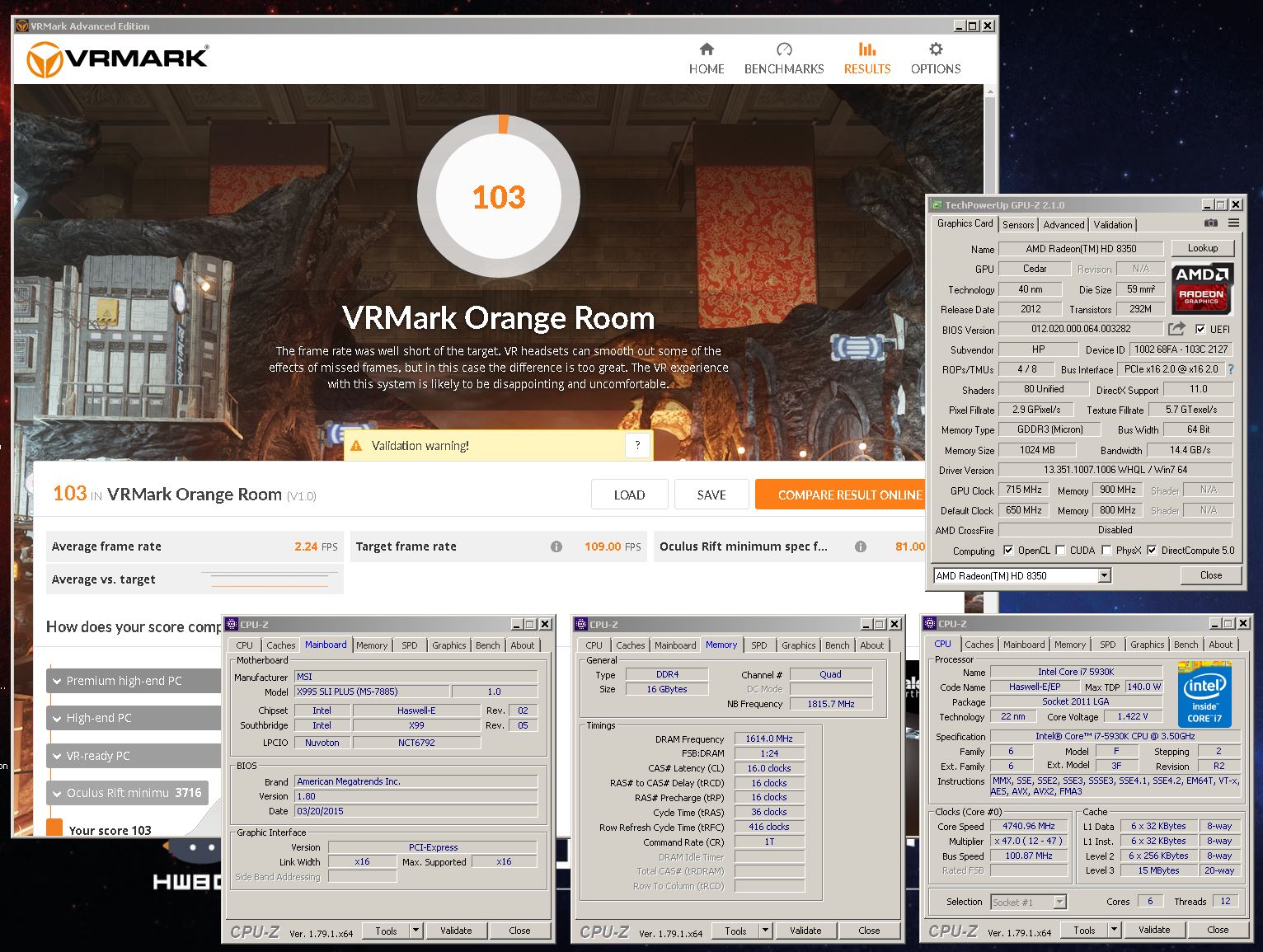
Task: Toggle OpenCL checkbox in GPU-Z
Action: point(1007,551)
